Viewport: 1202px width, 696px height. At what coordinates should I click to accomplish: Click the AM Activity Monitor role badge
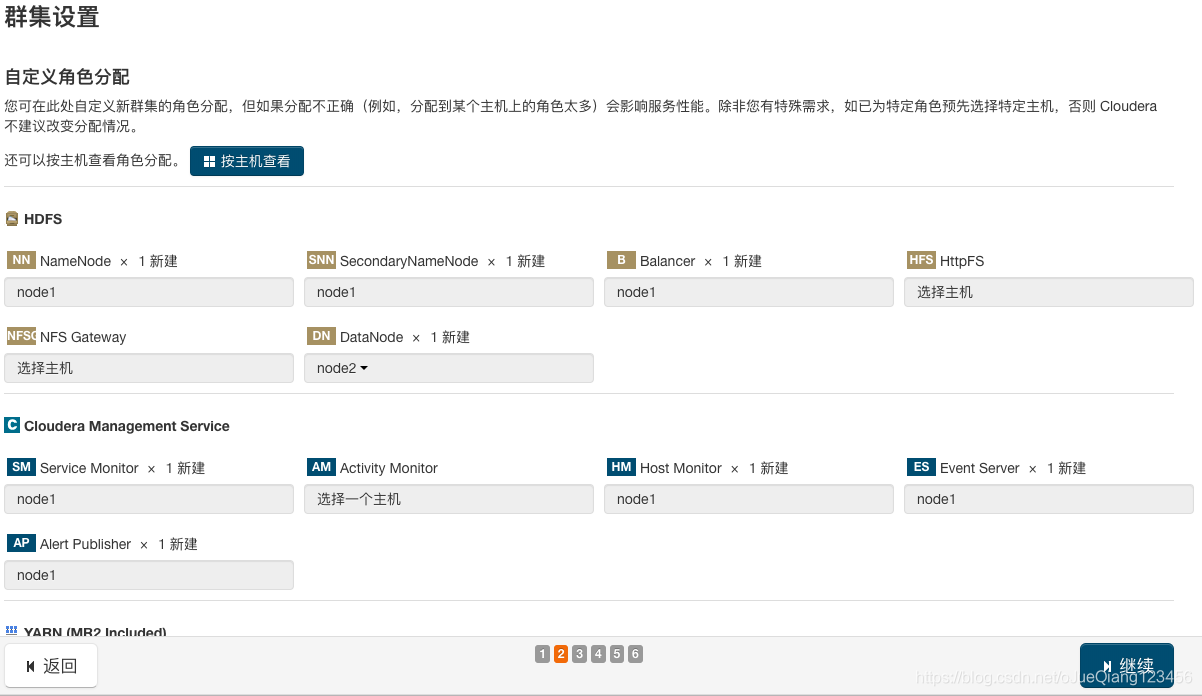pos(321,467)
